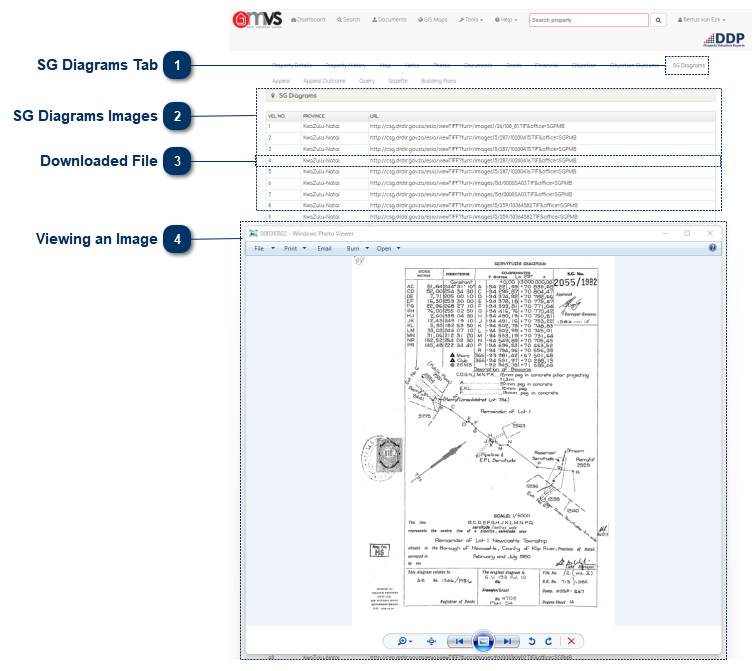The height and width of the screenshot is (671, 755).
Task: Click Email in Photo Viewer toolbar
Action: [x=324, y=248]
